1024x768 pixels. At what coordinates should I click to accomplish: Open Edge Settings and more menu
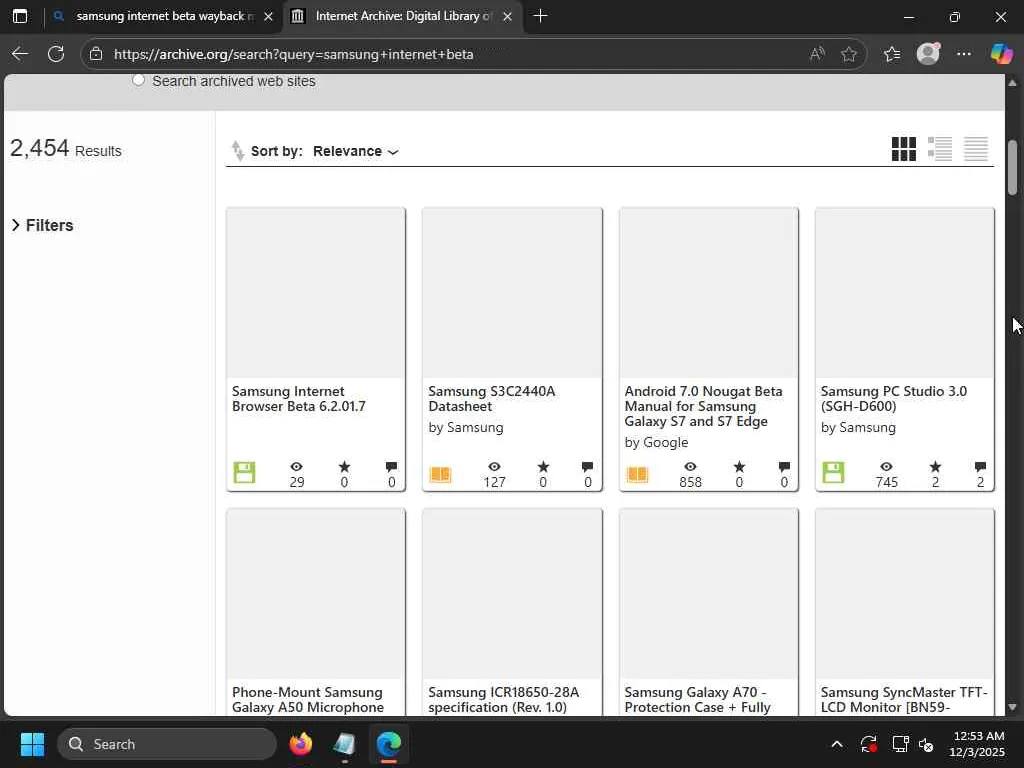[x=964, y=54]
